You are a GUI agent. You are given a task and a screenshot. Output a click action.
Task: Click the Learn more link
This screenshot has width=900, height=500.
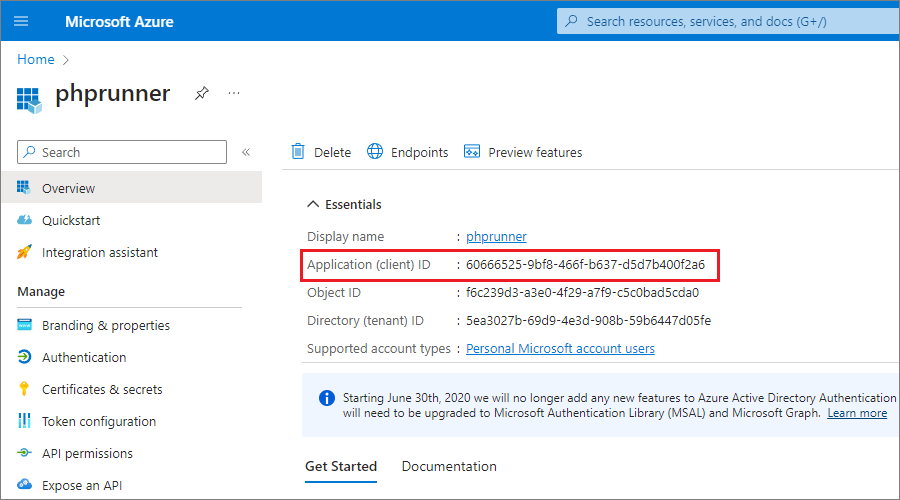click(x=857, y=413)
